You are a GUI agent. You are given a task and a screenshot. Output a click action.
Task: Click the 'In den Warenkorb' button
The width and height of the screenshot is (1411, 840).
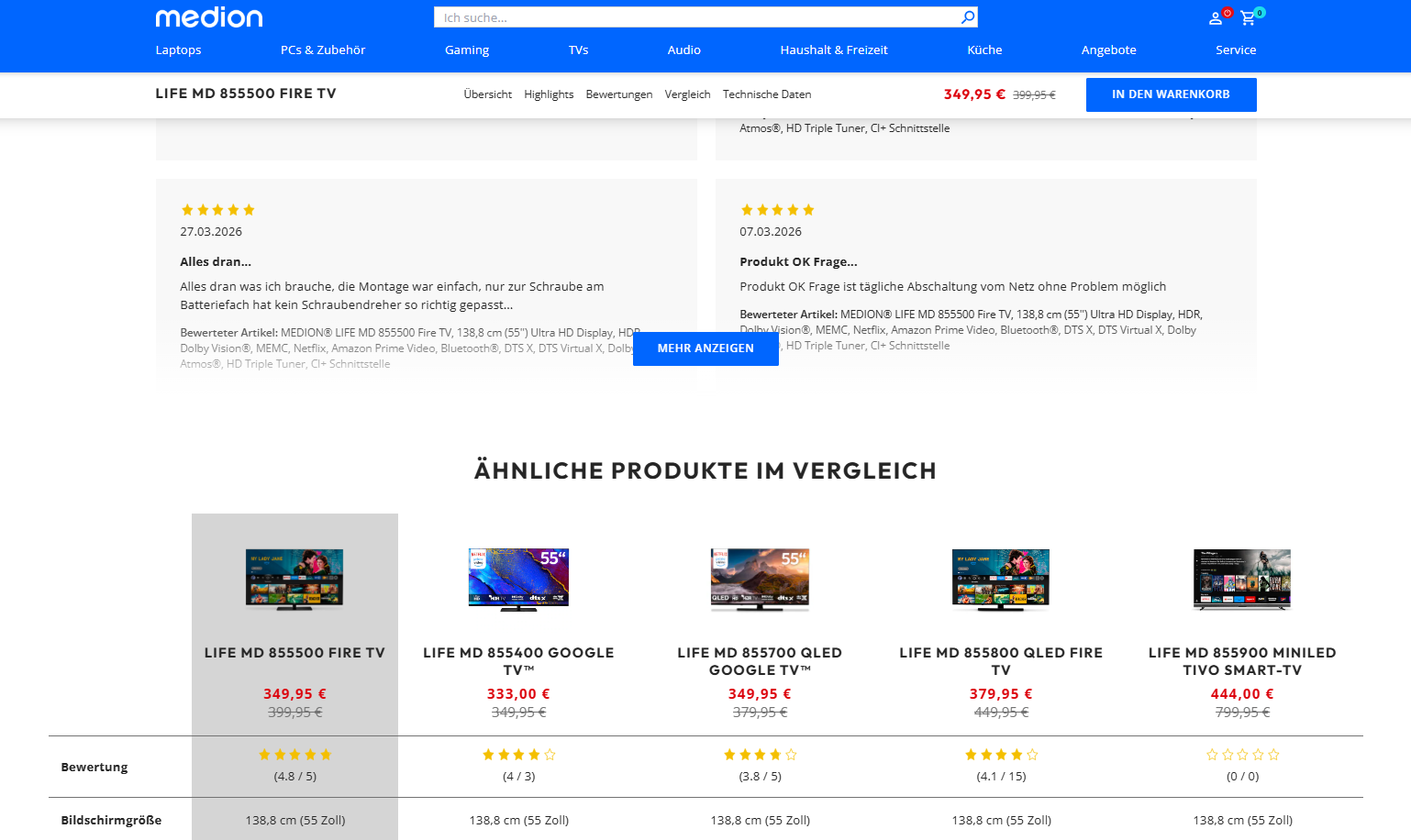click(1171, 94)
